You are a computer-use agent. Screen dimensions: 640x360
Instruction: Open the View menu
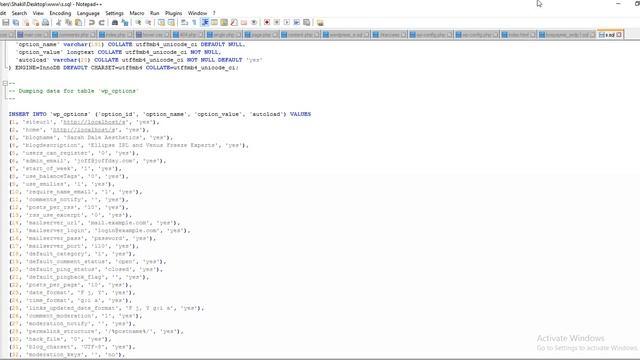point(38,13)
